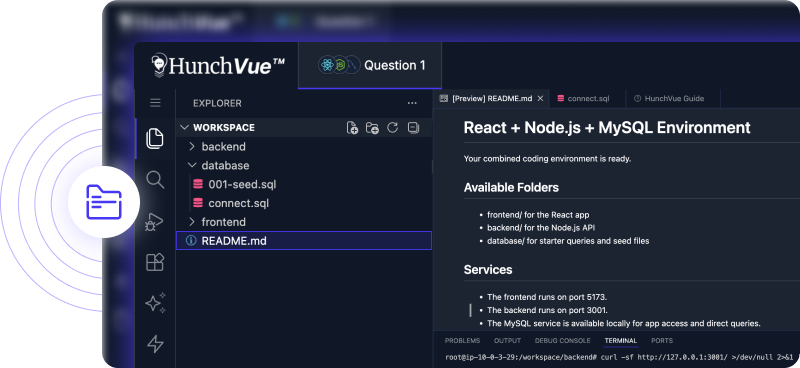This screenshot has height=368, width=800.
Task: Click the round folder icon badge on left
Action: pyautogui.click(x=104, y=202)
